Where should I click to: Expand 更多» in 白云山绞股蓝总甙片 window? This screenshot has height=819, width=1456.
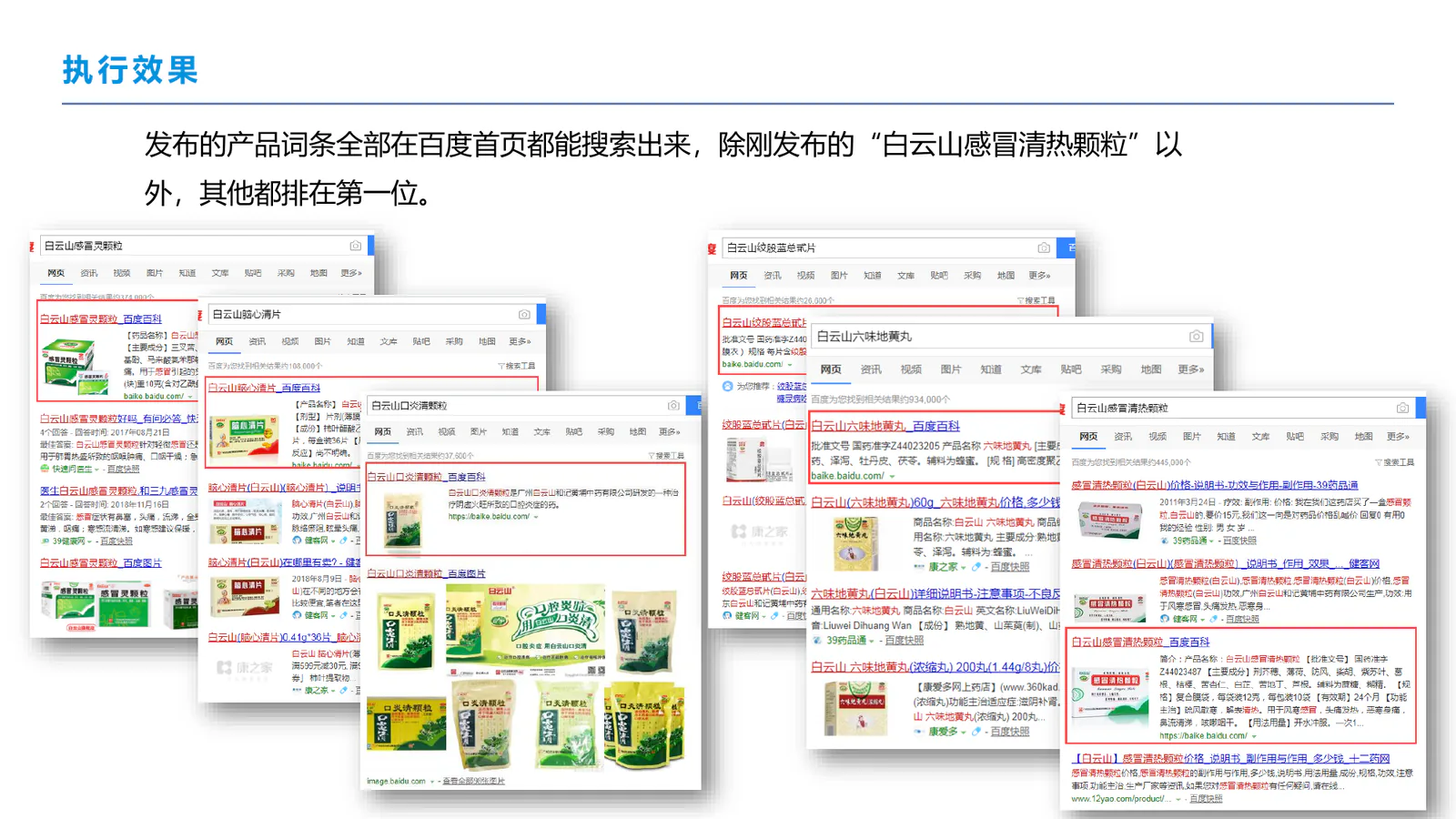point(1038,275)
